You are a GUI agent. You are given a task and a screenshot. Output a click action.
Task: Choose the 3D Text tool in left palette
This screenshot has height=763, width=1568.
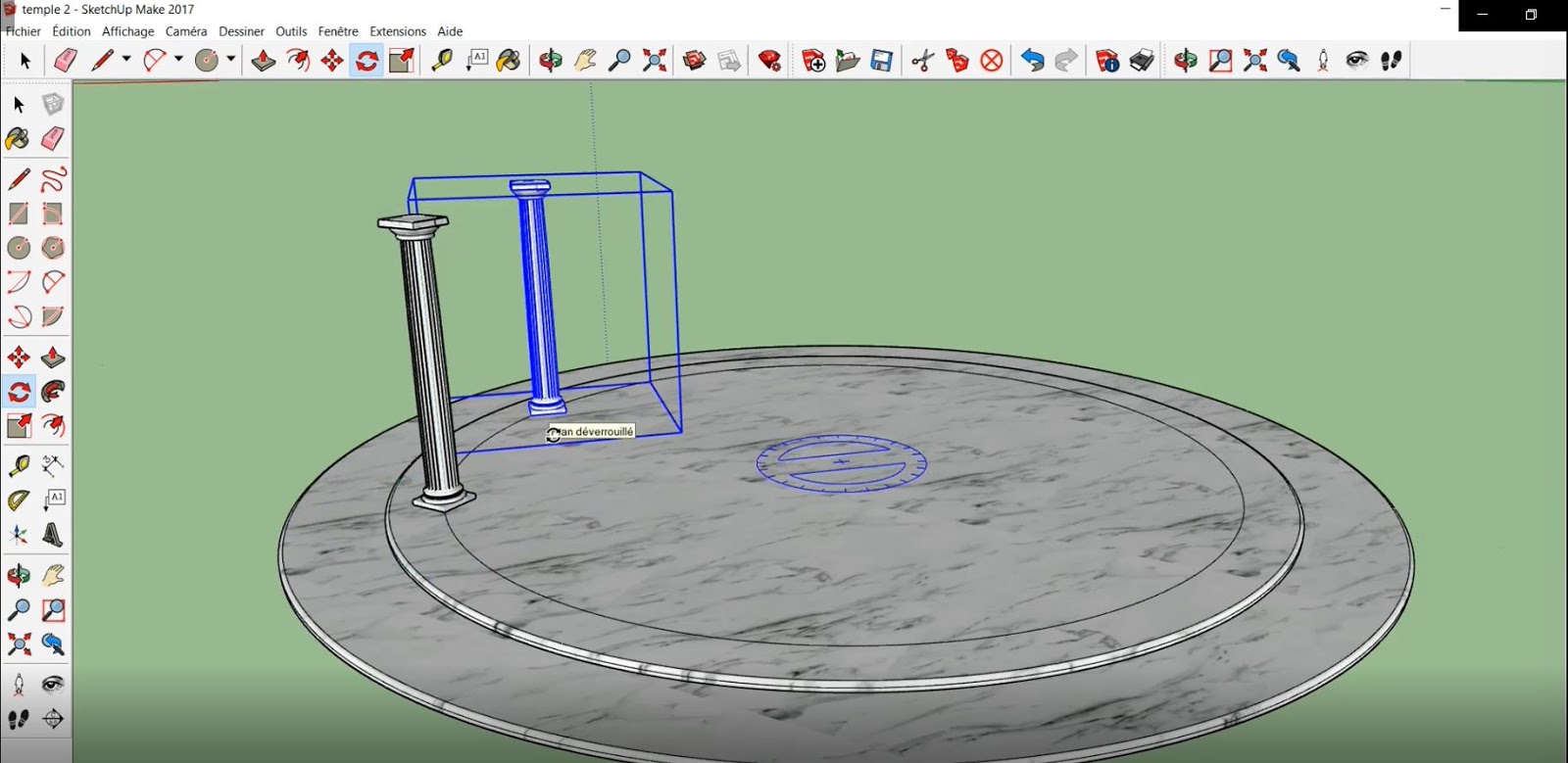coord(53,535)
